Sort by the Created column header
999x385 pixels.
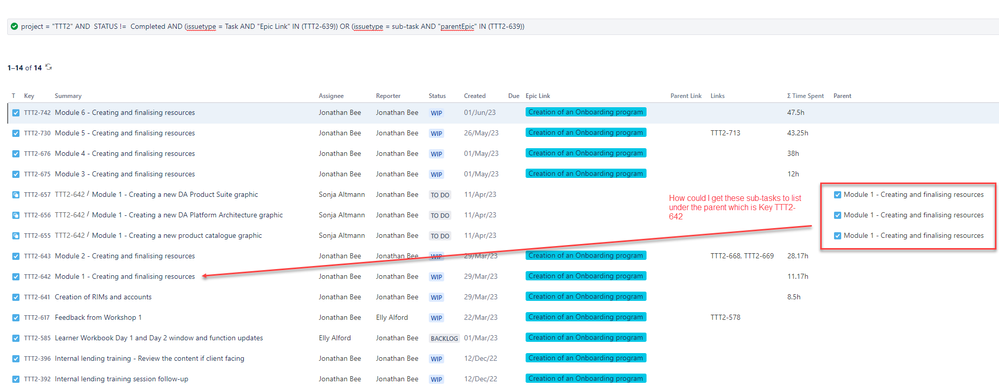click(x=475, y=96)
